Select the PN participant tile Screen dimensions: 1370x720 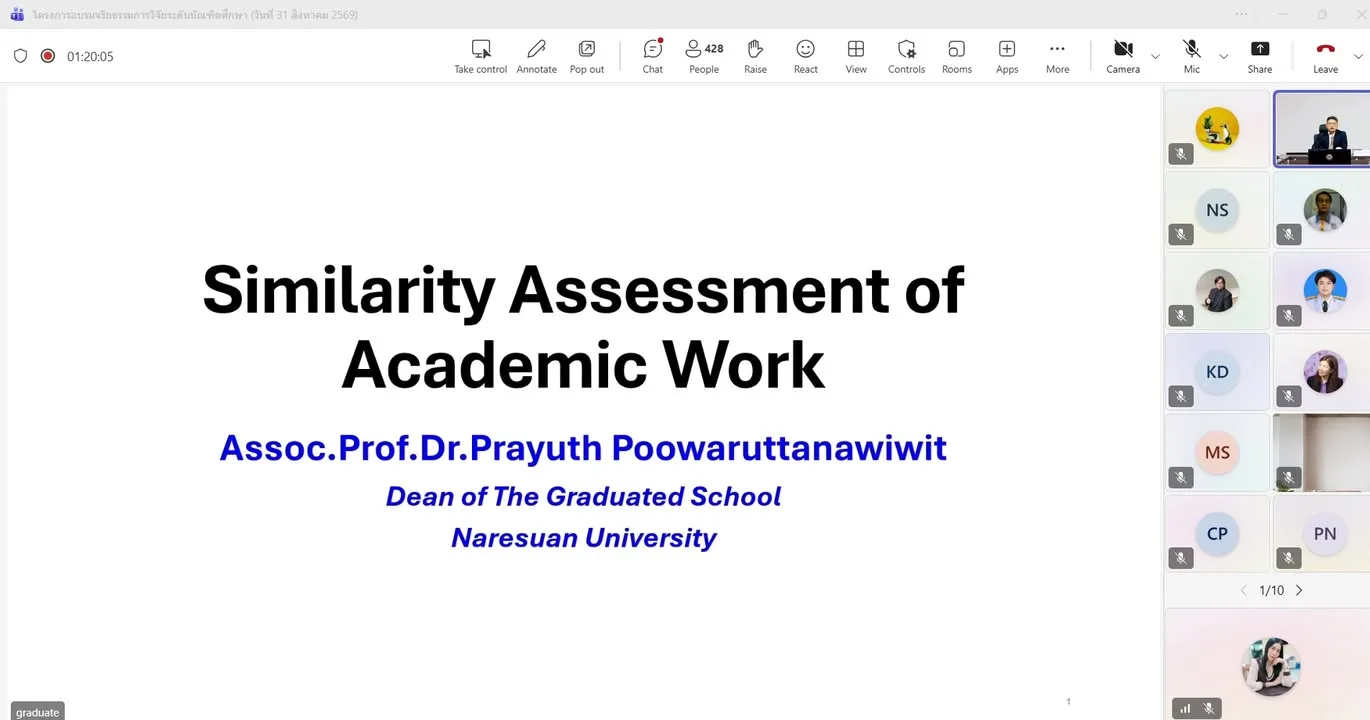1322,533
